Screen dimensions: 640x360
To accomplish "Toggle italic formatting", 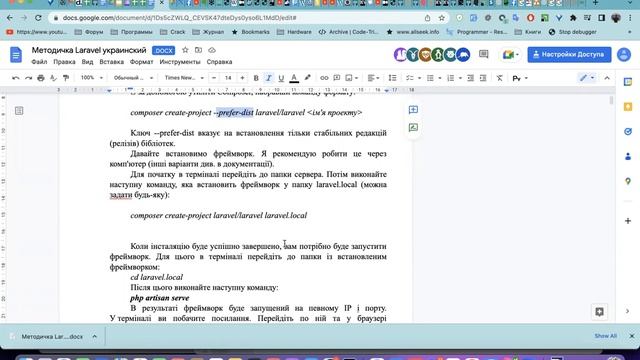I will pos(269,78).
